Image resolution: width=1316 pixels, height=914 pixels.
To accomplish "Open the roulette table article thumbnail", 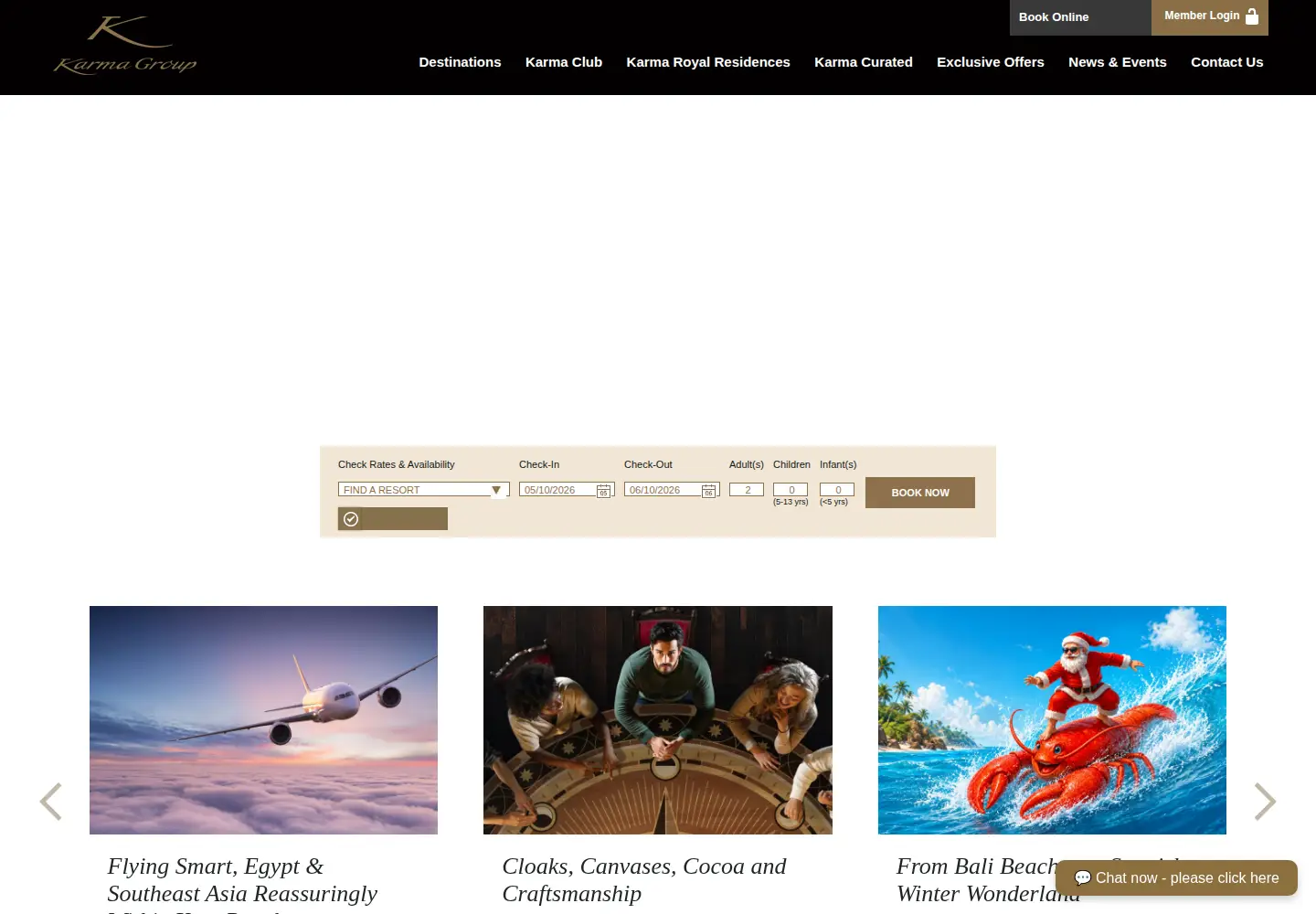I will pyautogui.click(x=658, y=720).
